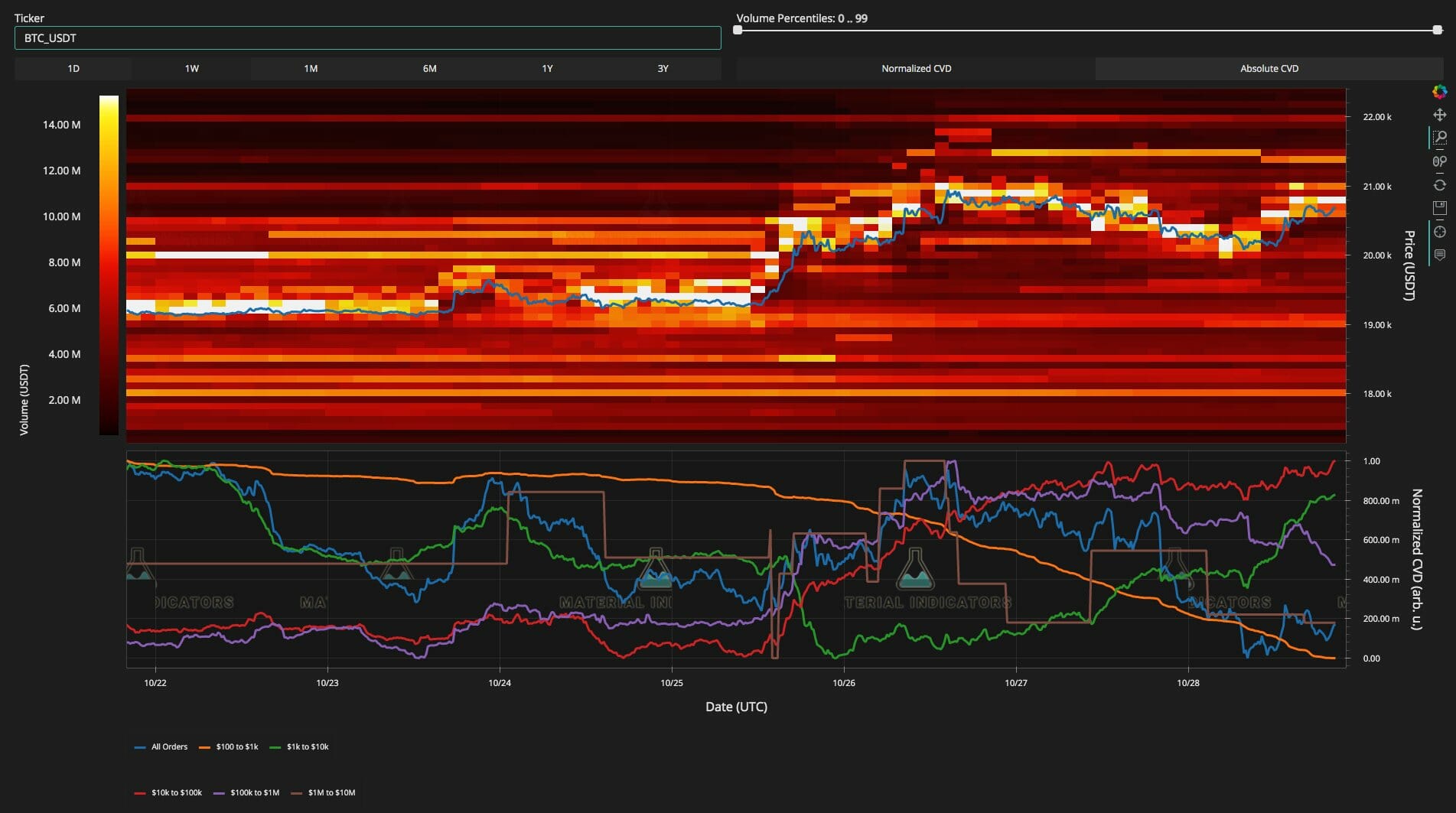The height and width of the screenshot is (813, 1456).
Task: Select the Pan tool in chart toolbar
Action: [1439, 115]
